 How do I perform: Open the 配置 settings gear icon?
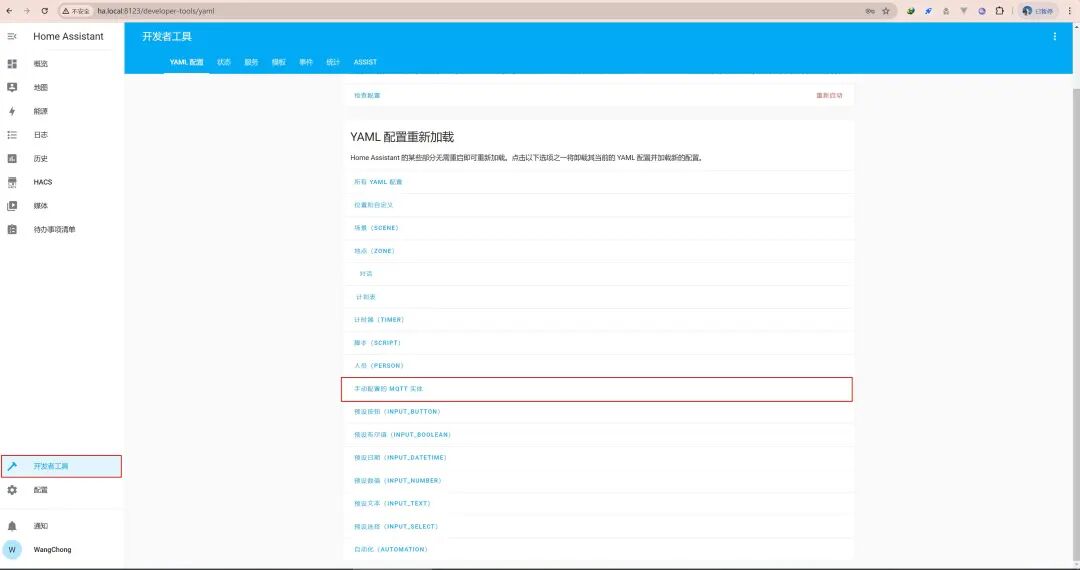coord(12,490)
